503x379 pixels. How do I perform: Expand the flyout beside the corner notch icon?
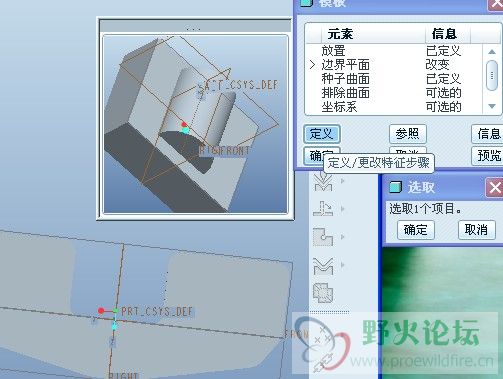[x=342, y=237]
